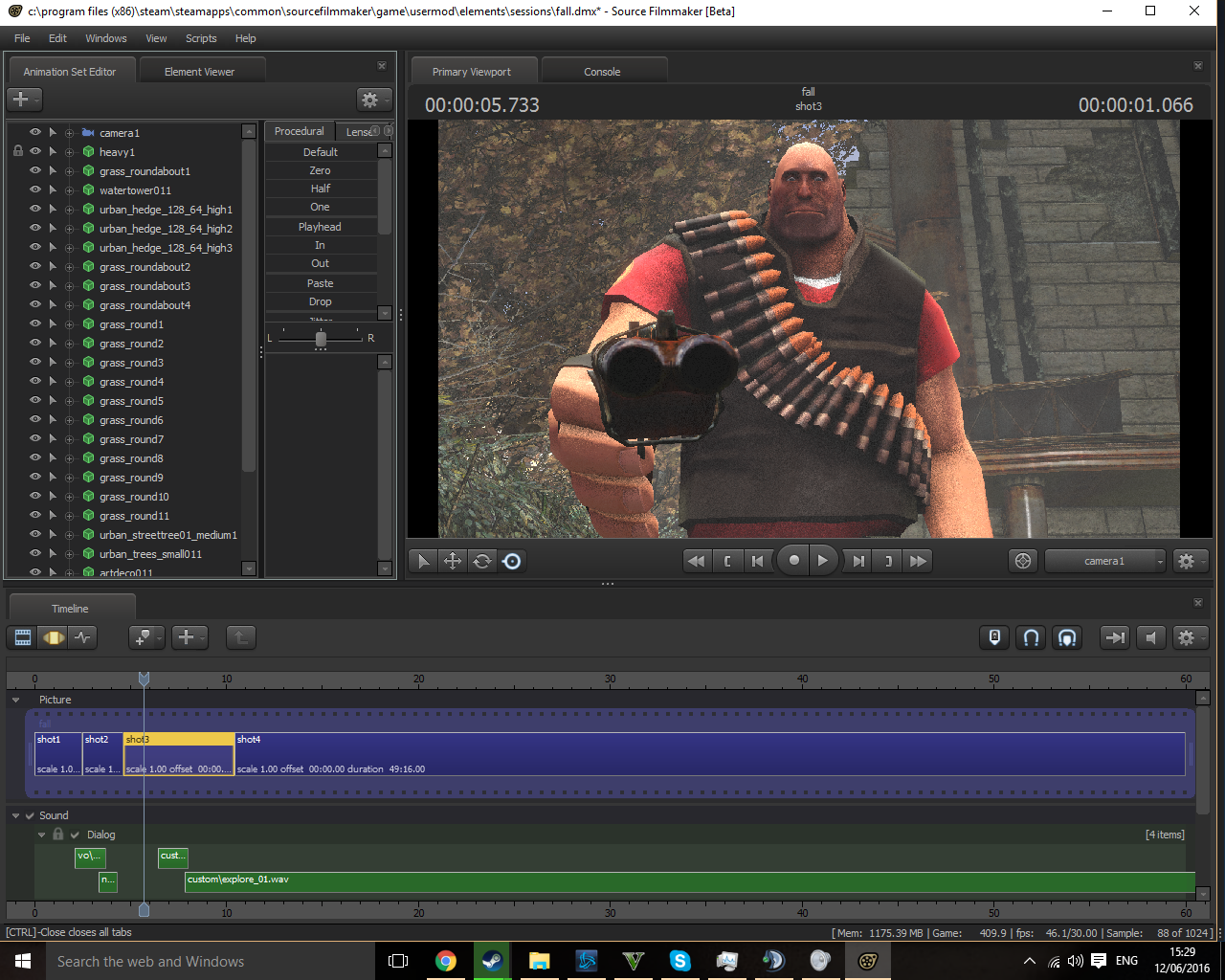This screenshot has width=1225, height=980.
Task: Open the Graph Editor icon
Action: (x=83, y=637)
